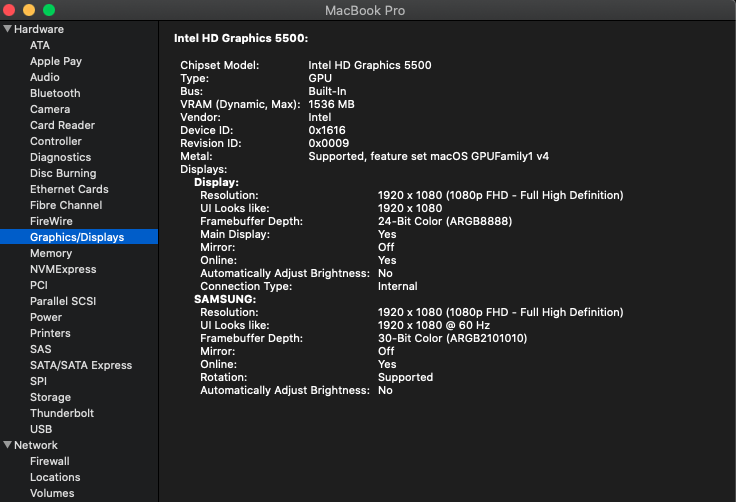Select the highlighted Graphics/Displays entry

click(79, 237)
